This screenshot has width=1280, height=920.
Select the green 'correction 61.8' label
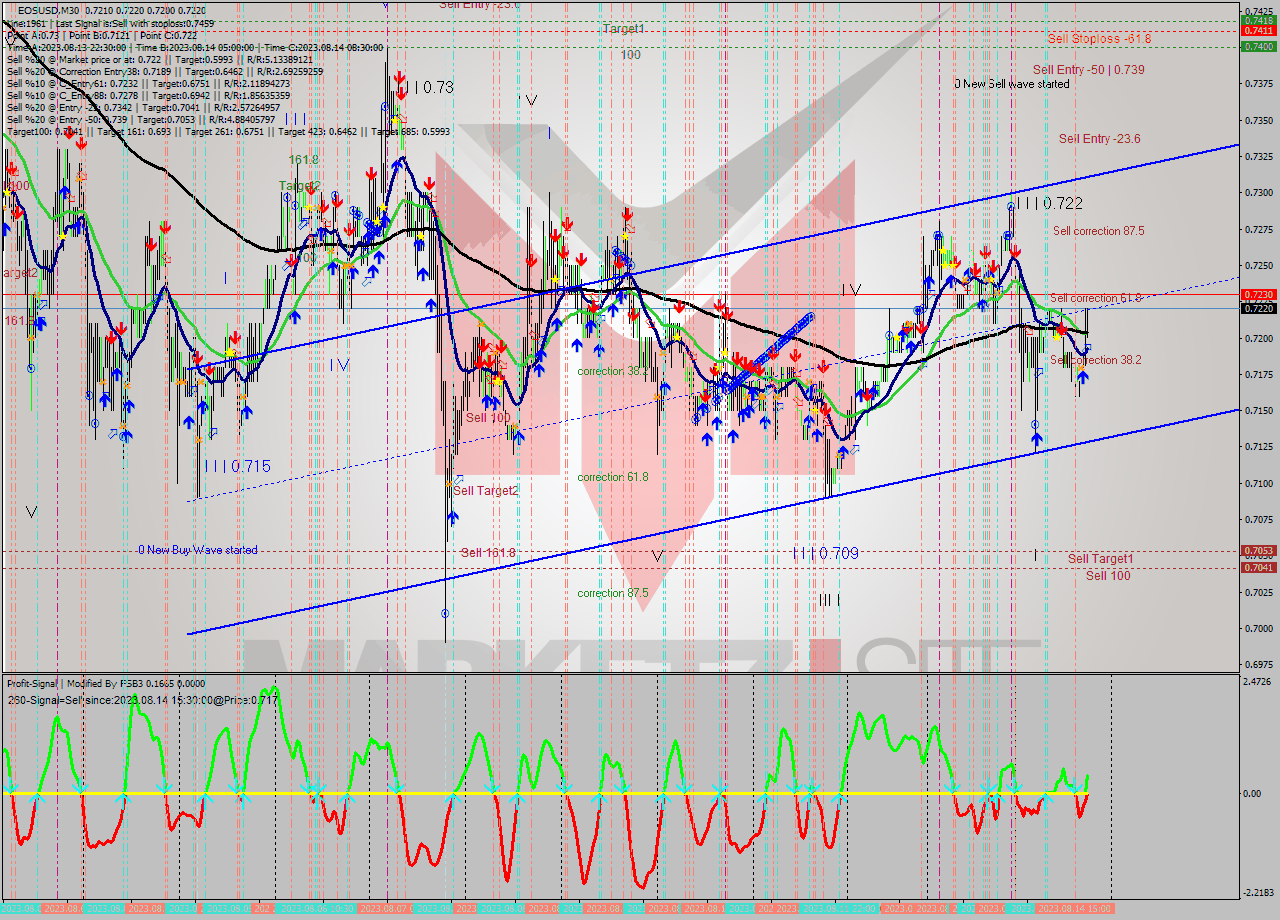pyautogui.click(x=612, y=477)
